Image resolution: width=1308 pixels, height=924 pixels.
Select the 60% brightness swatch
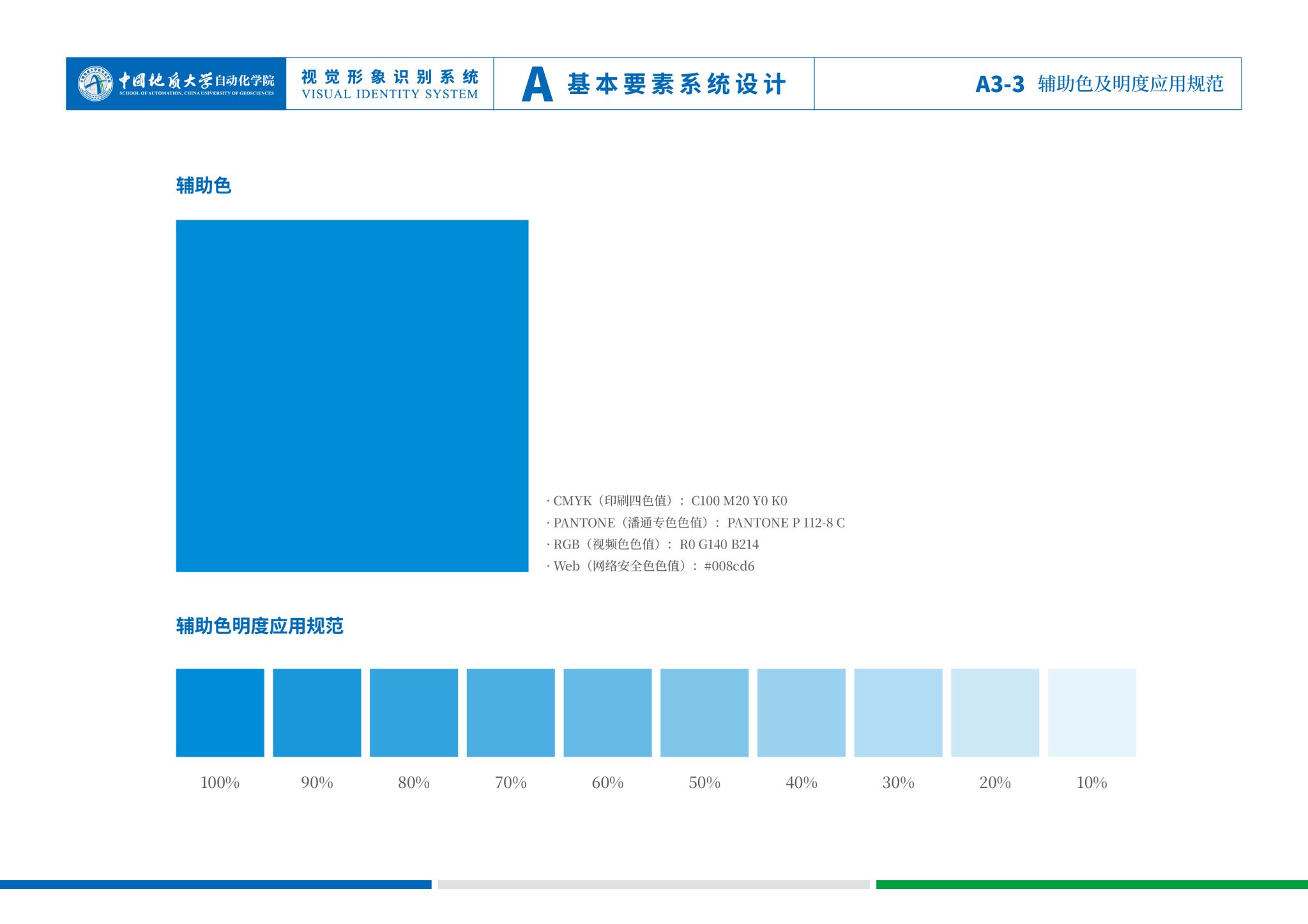point(607,713)
